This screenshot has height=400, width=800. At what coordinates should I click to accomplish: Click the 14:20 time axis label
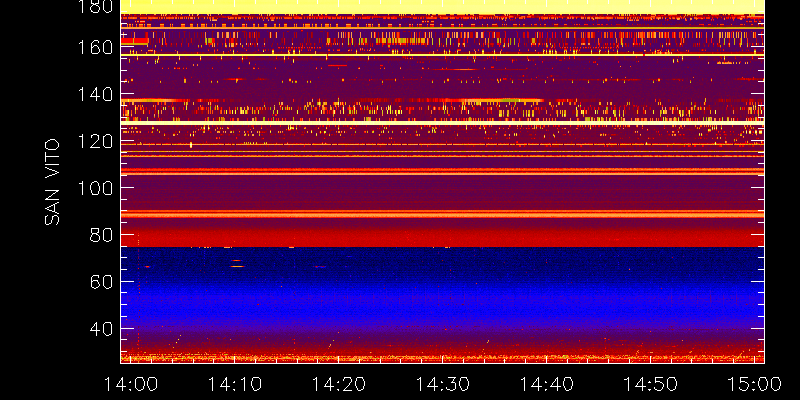pyautogui.click(x=338, y=384)
